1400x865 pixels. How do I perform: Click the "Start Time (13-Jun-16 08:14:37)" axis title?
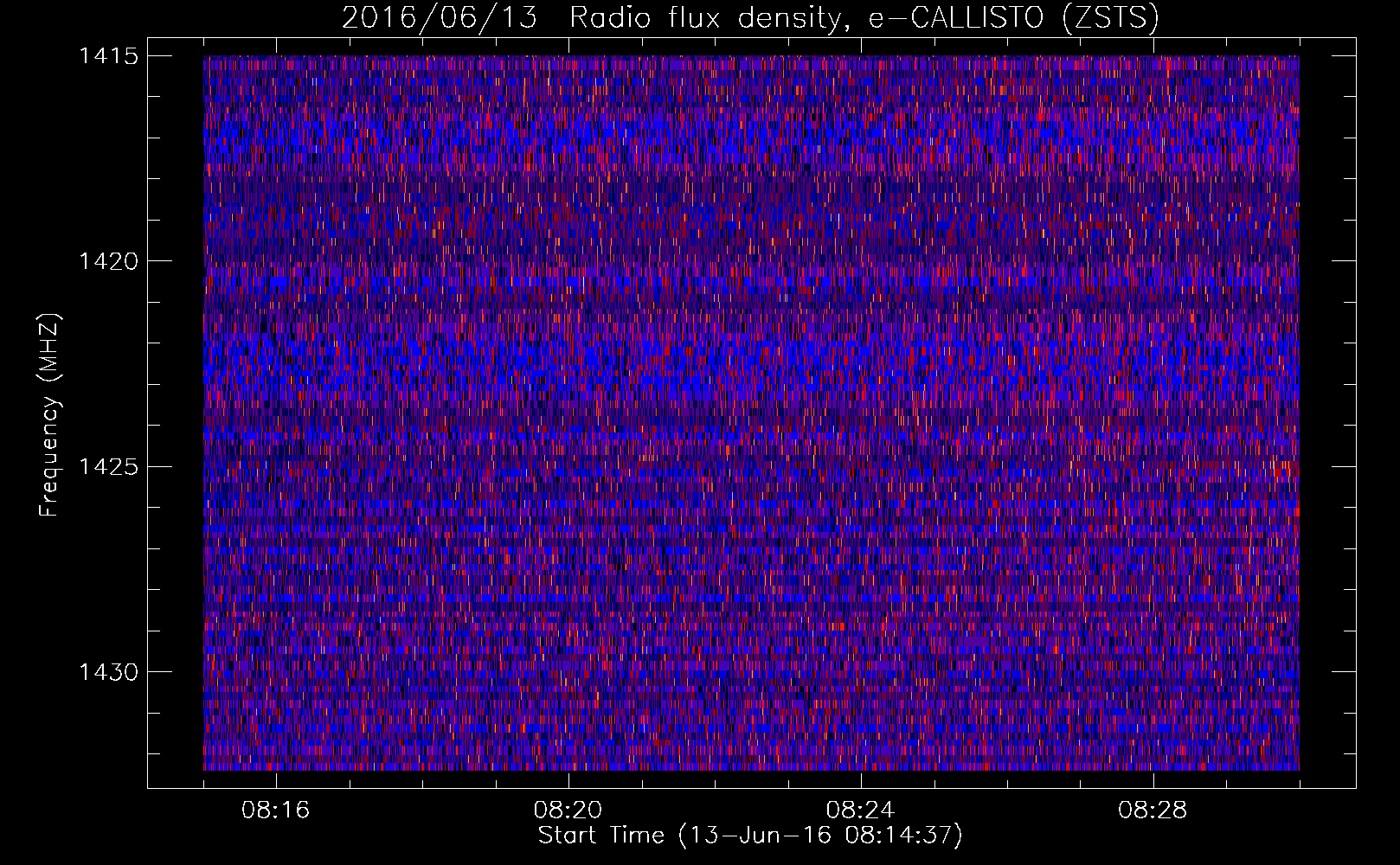pos(750,836)
